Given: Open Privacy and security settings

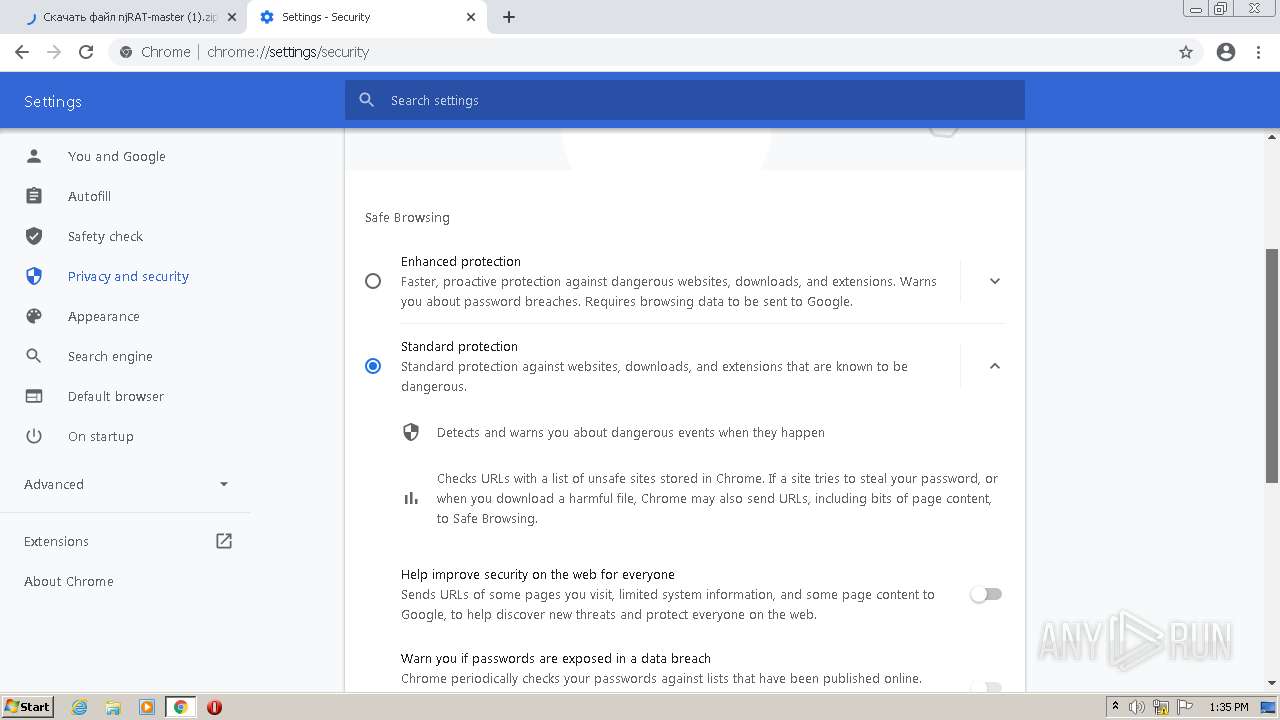Looking at the screenshot, I should pyautogui.click(x=128, y=276).
